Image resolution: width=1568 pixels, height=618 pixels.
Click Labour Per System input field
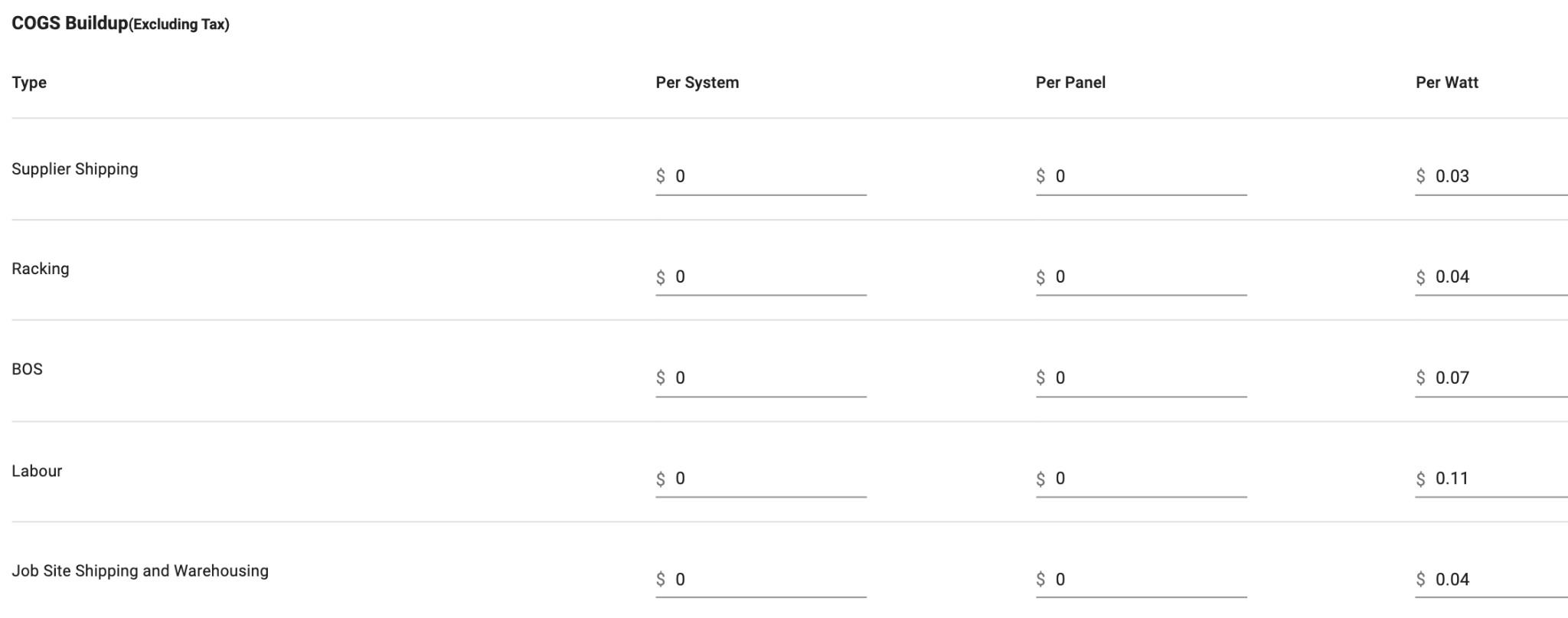pyautogui.click(x=761, y=479)
